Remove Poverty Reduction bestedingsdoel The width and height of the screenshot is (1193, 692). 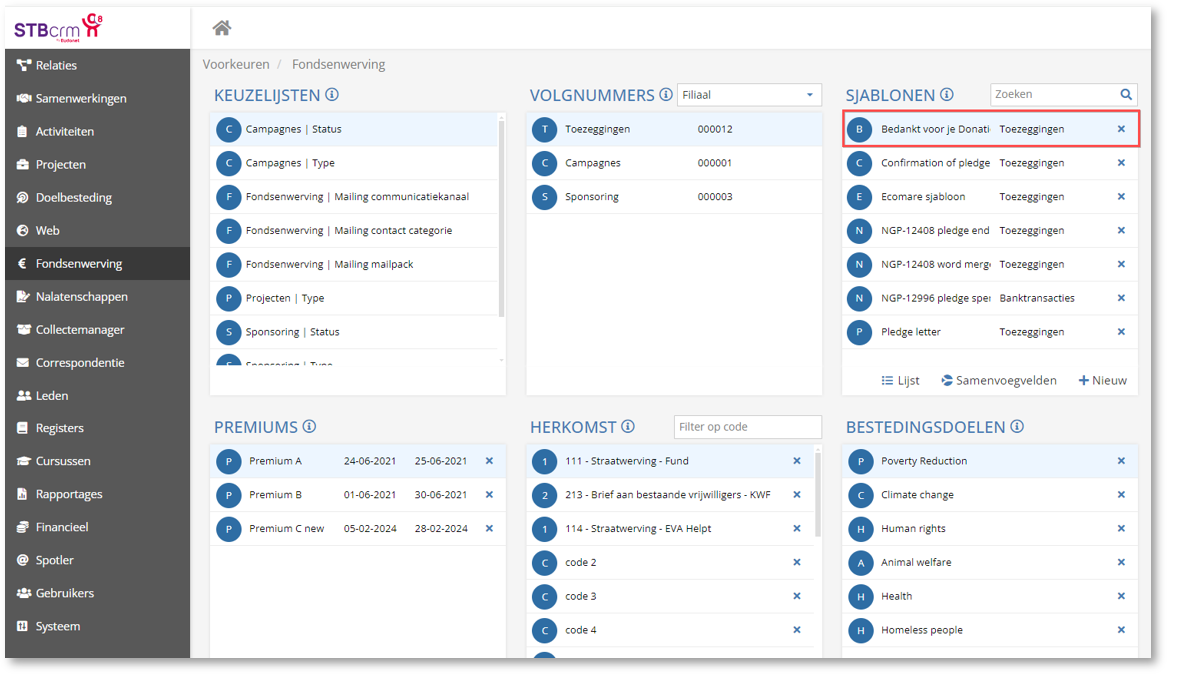coord(1121,461)
